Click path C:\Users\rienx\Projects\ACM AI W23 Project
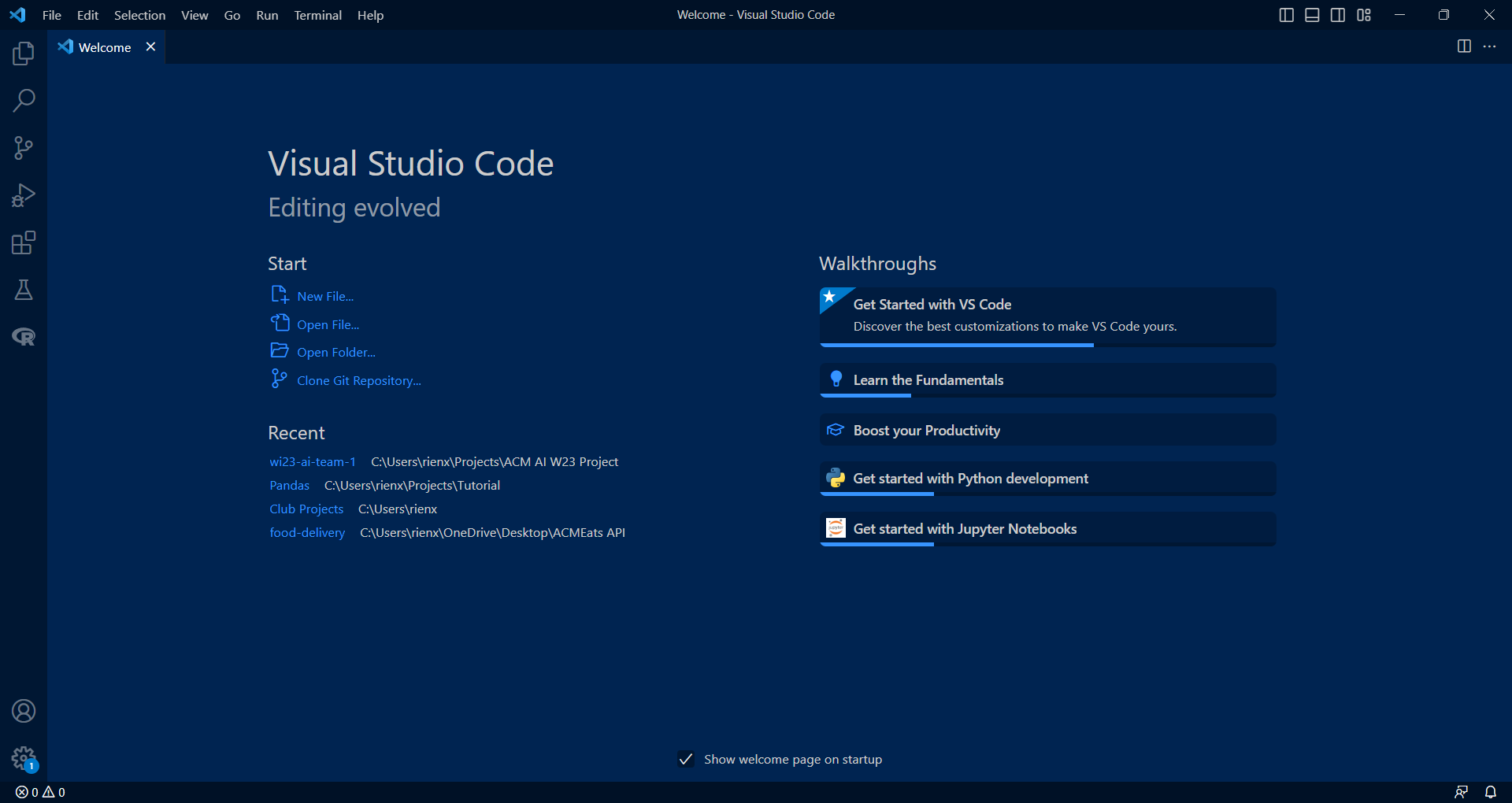The width and height of the screenshot is (1512, 803). pos(495,462)
